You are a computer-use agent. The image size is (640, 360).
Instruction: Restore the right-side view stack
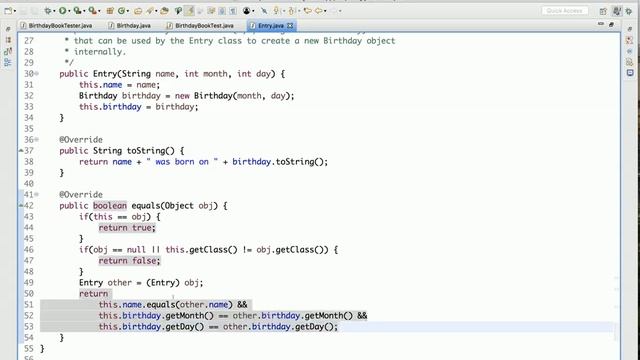[629, 29]
